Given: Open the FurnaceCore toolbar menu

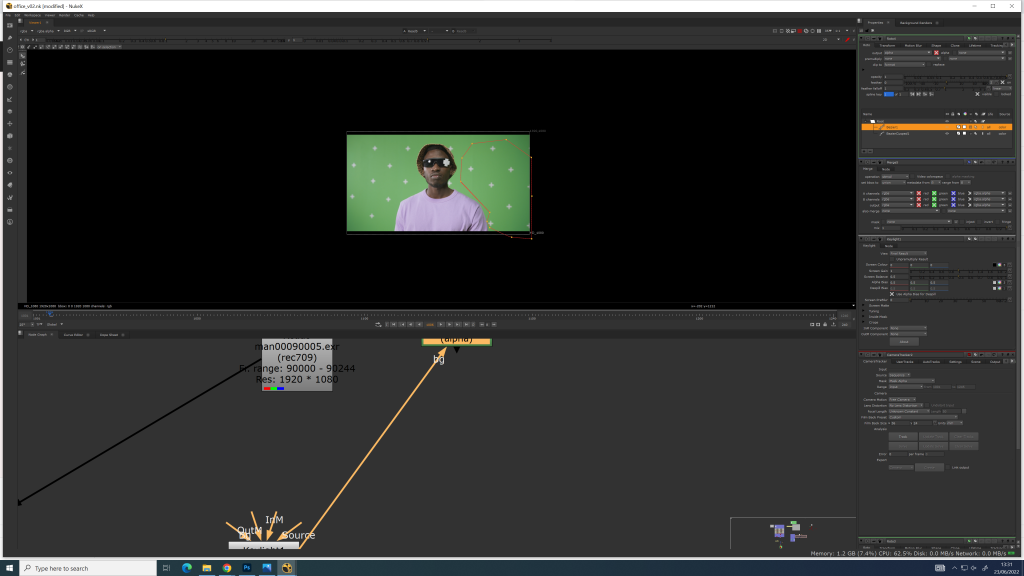Looking at the screenshot, I should (x=10, y=222).
